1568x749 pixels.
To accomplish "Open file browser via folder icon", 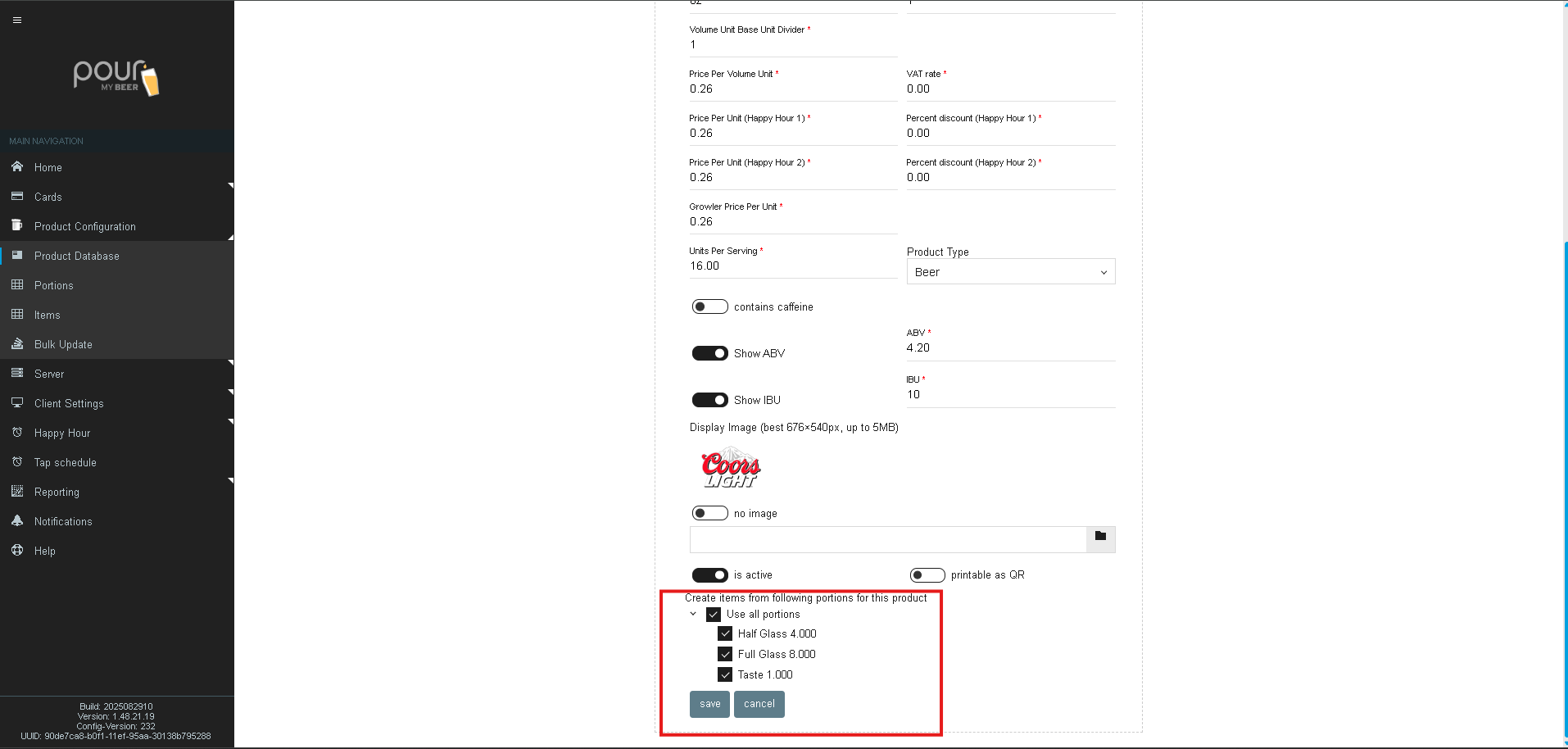I will click(x=1100, y=537).
